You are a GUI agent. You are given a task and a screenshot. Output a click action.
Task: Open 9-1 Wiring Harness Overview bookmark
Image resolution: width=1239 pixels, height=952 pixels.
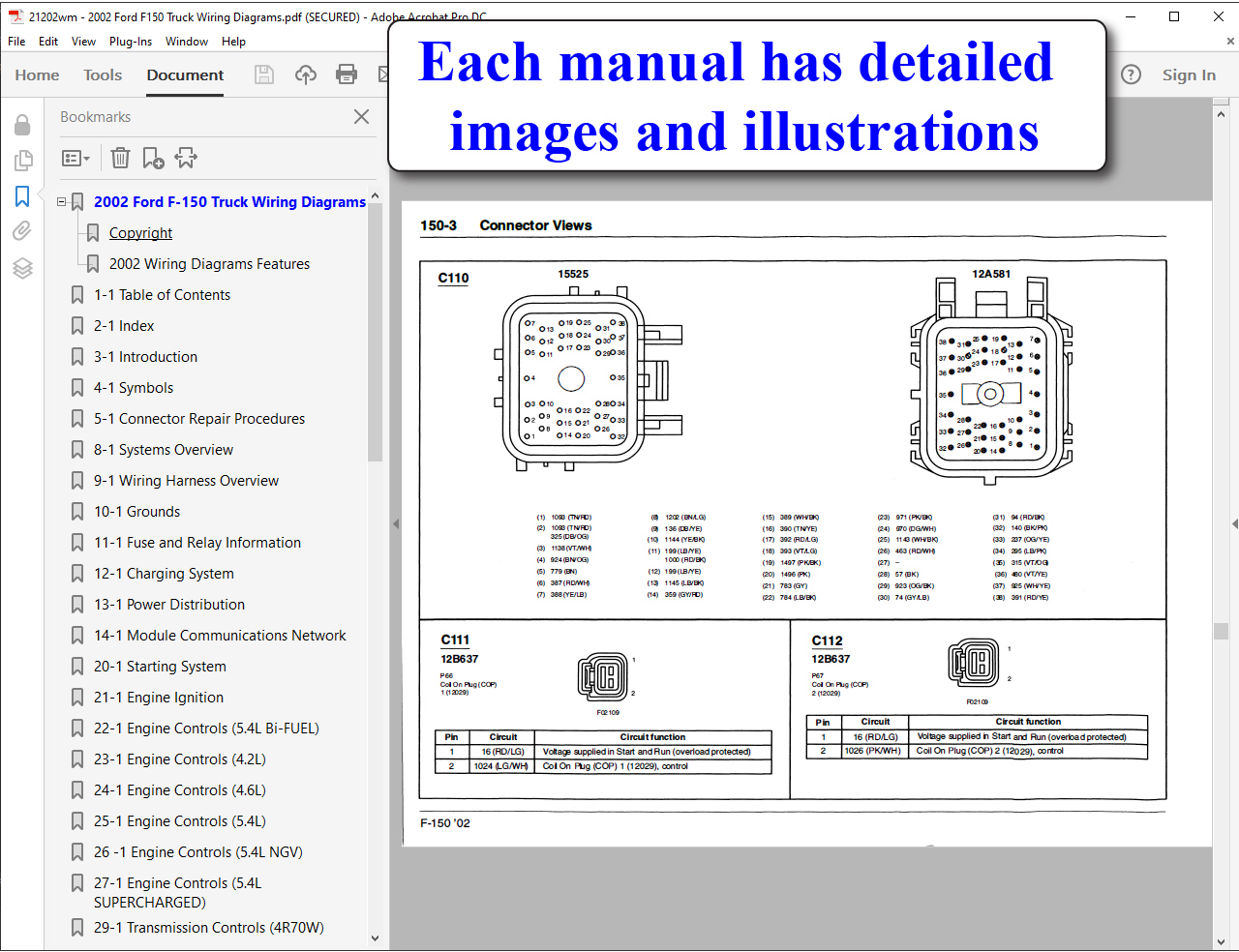[186, 481]
